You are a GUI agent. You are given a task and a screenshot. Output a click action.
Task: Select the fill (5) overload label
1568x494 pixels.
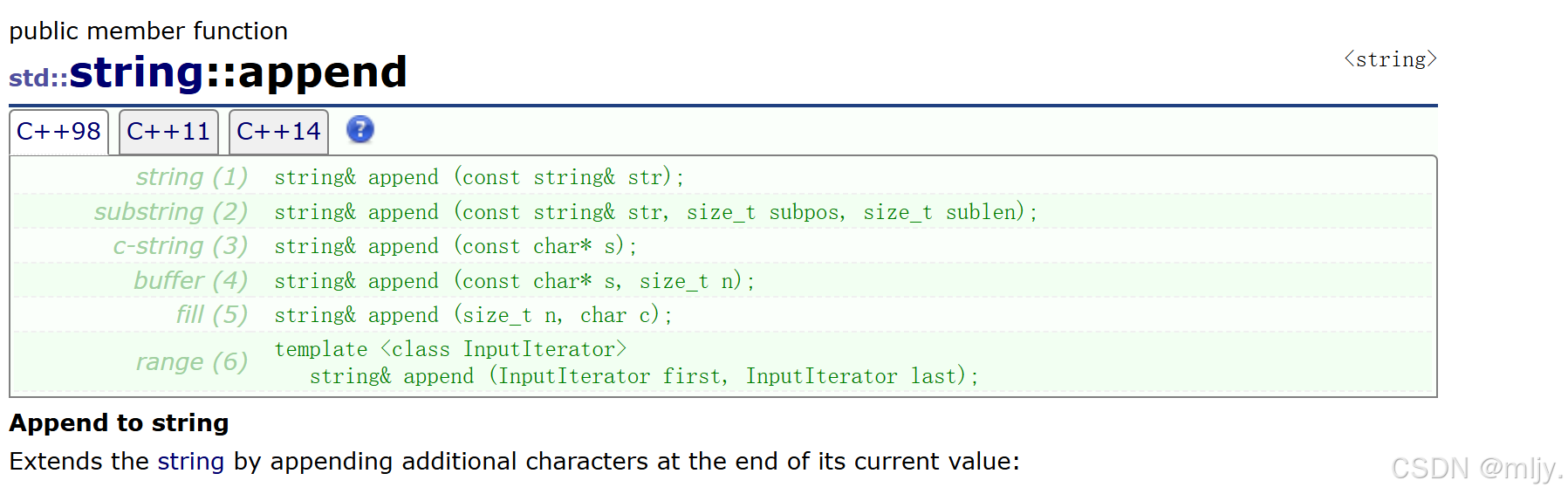pyautogui.click(x=212, y=314)
